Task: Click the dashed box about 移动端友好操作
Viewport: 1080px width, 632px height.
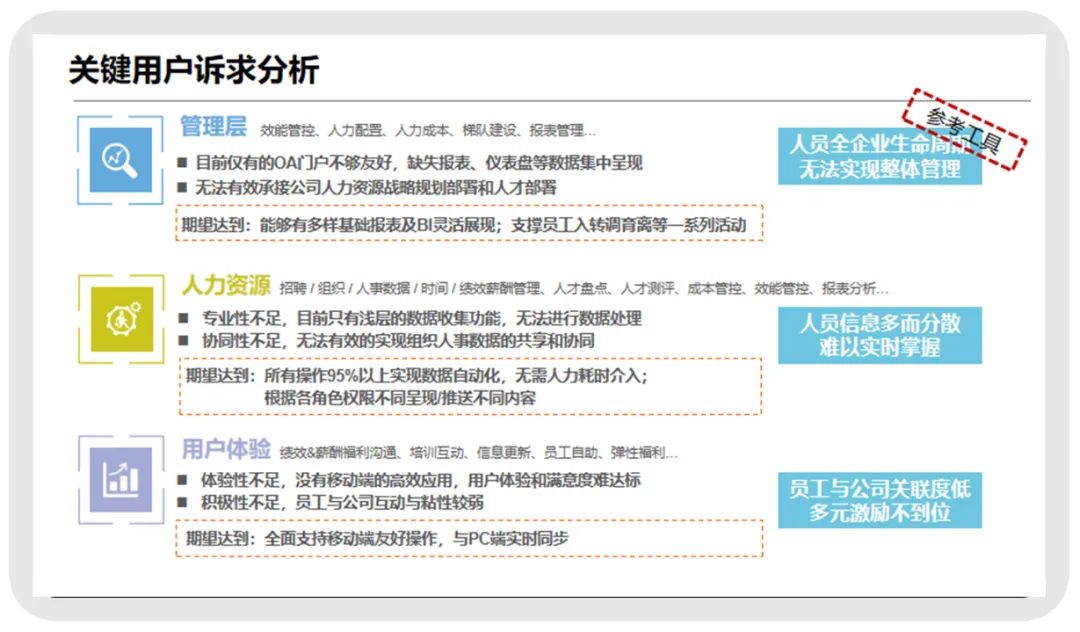Action: pyautogui.click(x=469, y=538)
